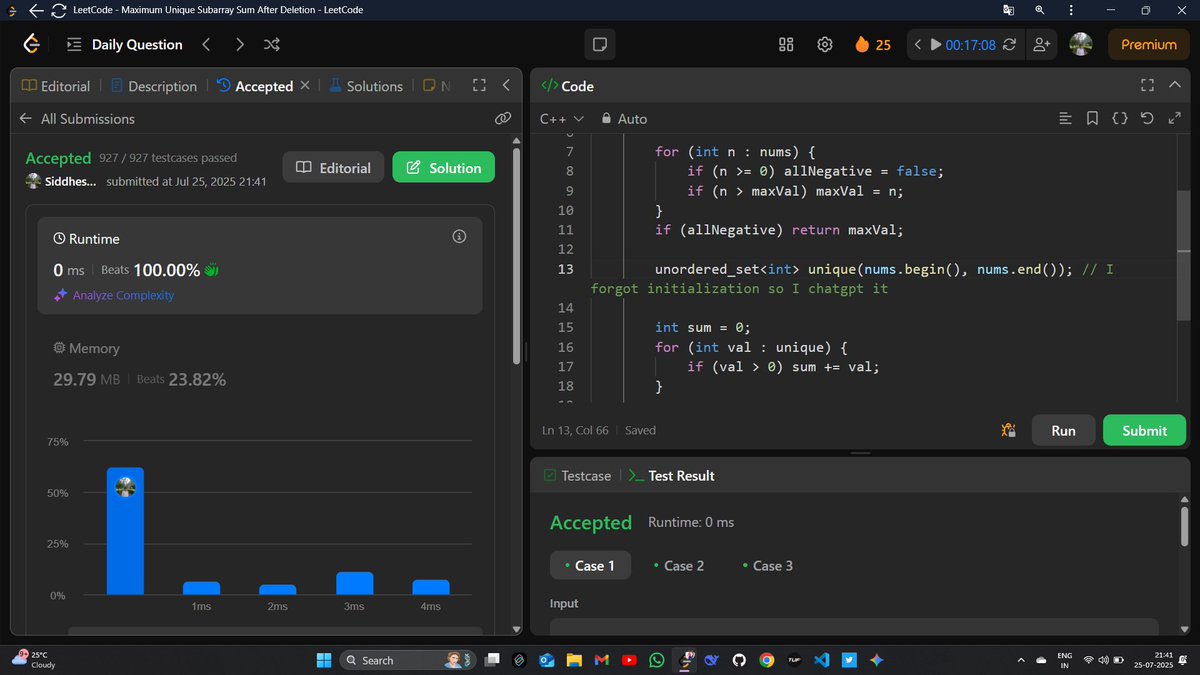
Task: Select Case 3 test case
Action: coord(768,565)
